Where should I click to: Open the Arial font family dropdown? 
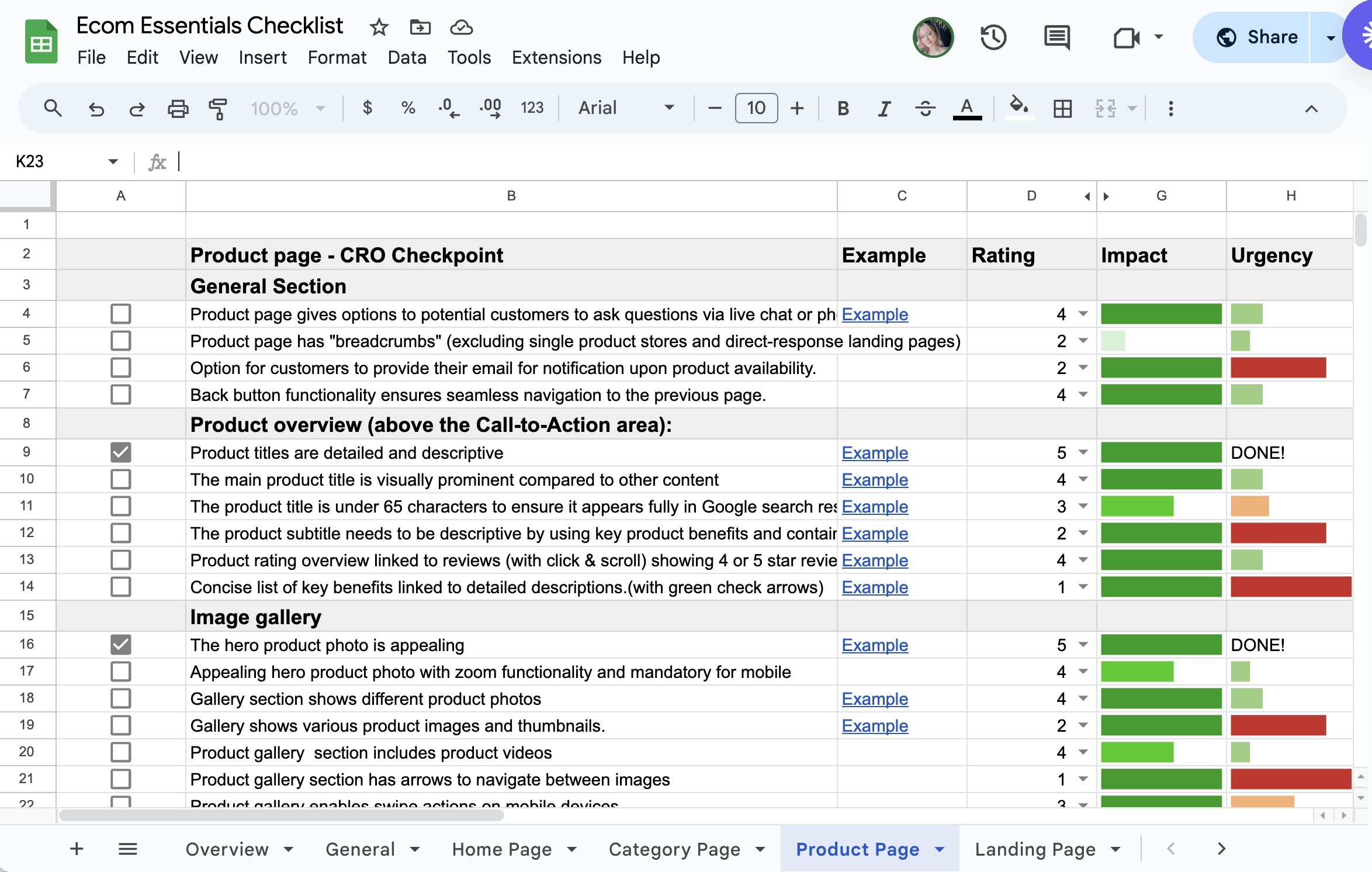tap(626, 108)
